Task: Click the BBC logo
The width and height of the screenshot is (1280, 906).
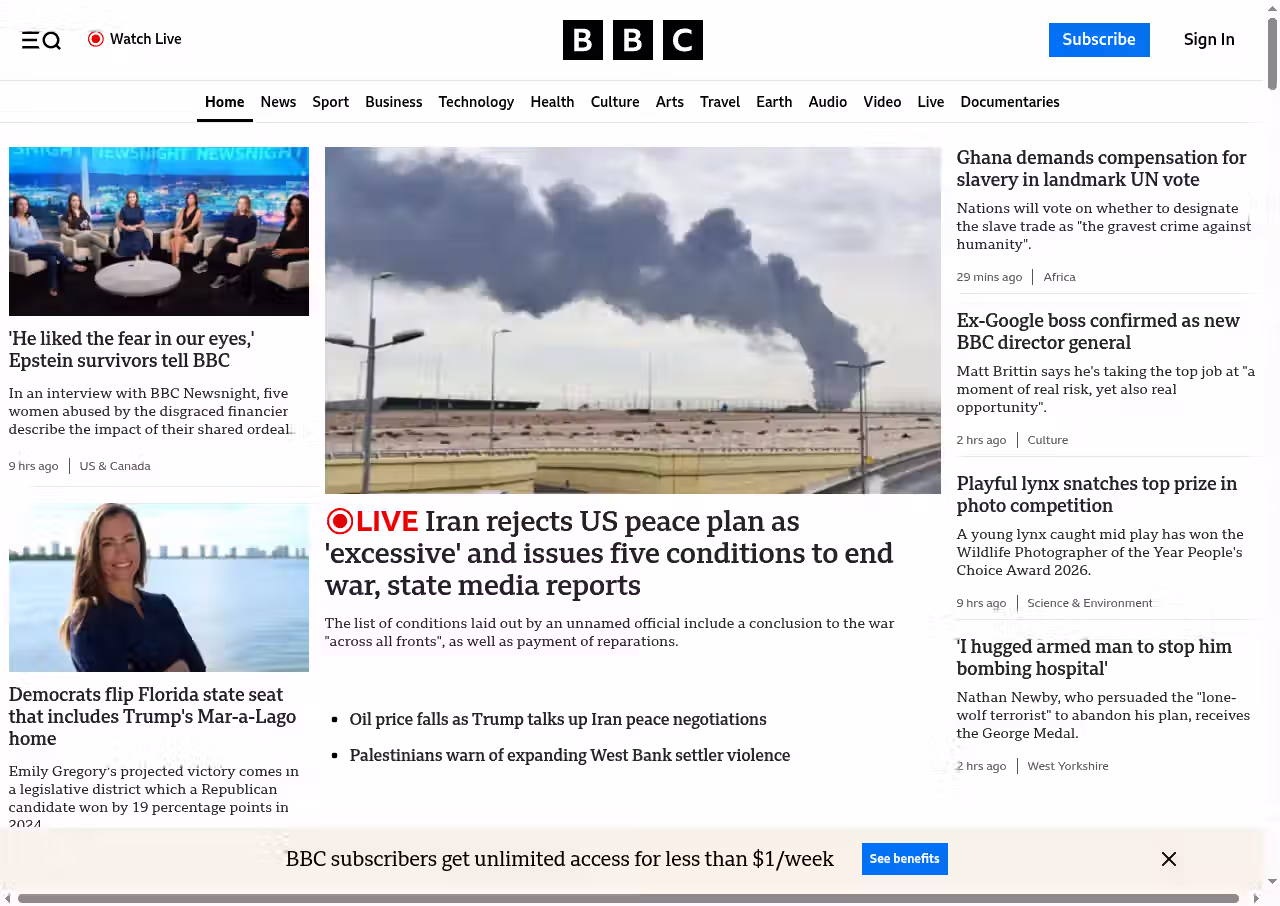Action: pyautogui.click(x=632, y=40)
